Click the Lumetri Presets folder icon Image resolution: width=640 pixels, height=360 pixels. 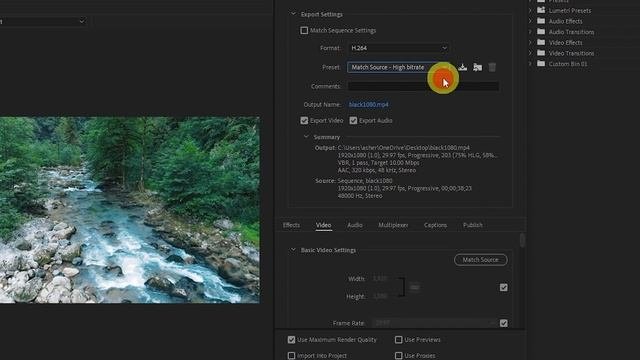point(541,10)
